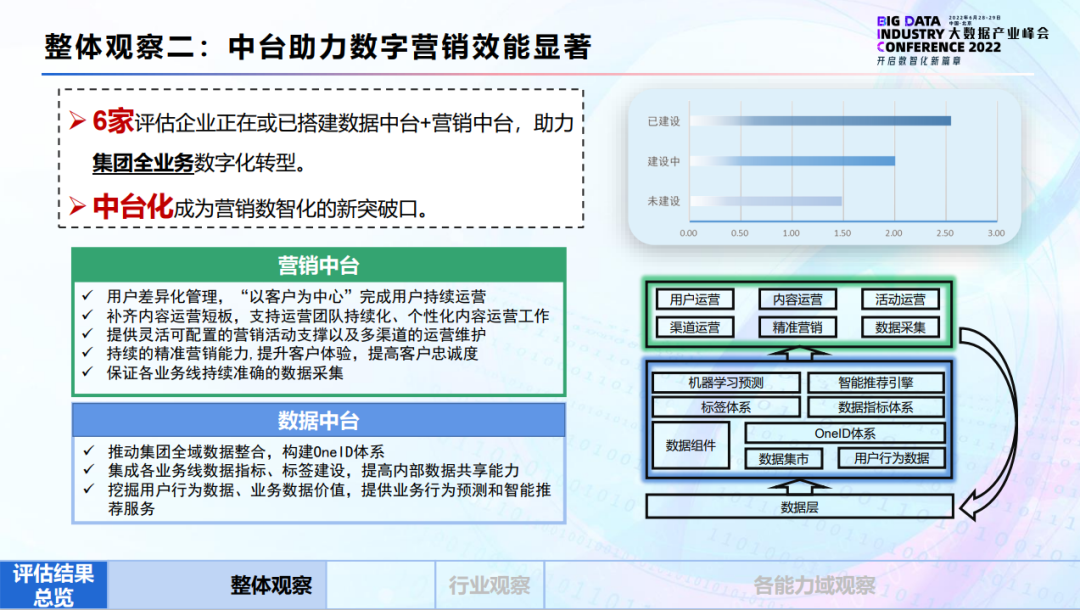Select the 内容运营 module box
Screen dimensions: 1080x610
tap(797, 299)
